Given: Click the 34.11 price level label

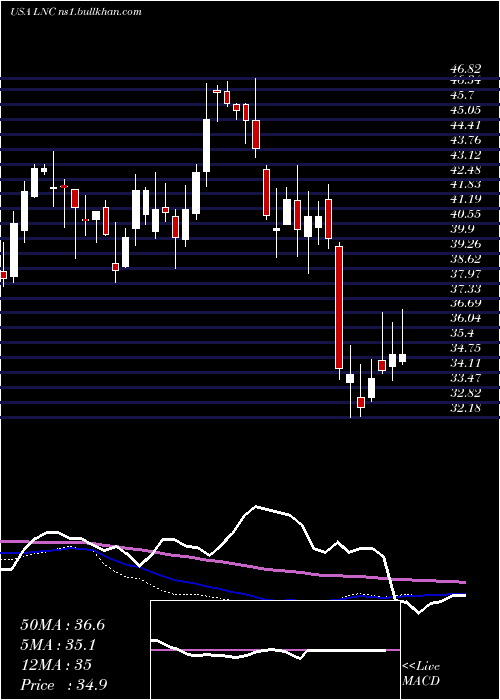Looking at the screenshot, I should [466, 363].
